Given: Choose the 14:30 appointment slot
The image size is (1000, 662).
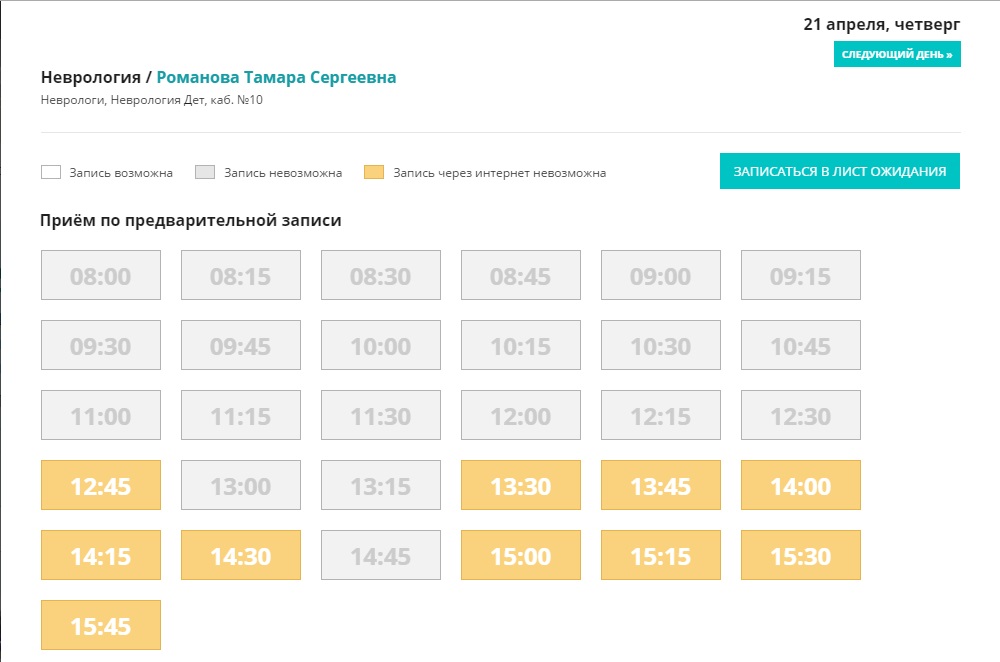Looking at the screenshot, I should [241, 555].
